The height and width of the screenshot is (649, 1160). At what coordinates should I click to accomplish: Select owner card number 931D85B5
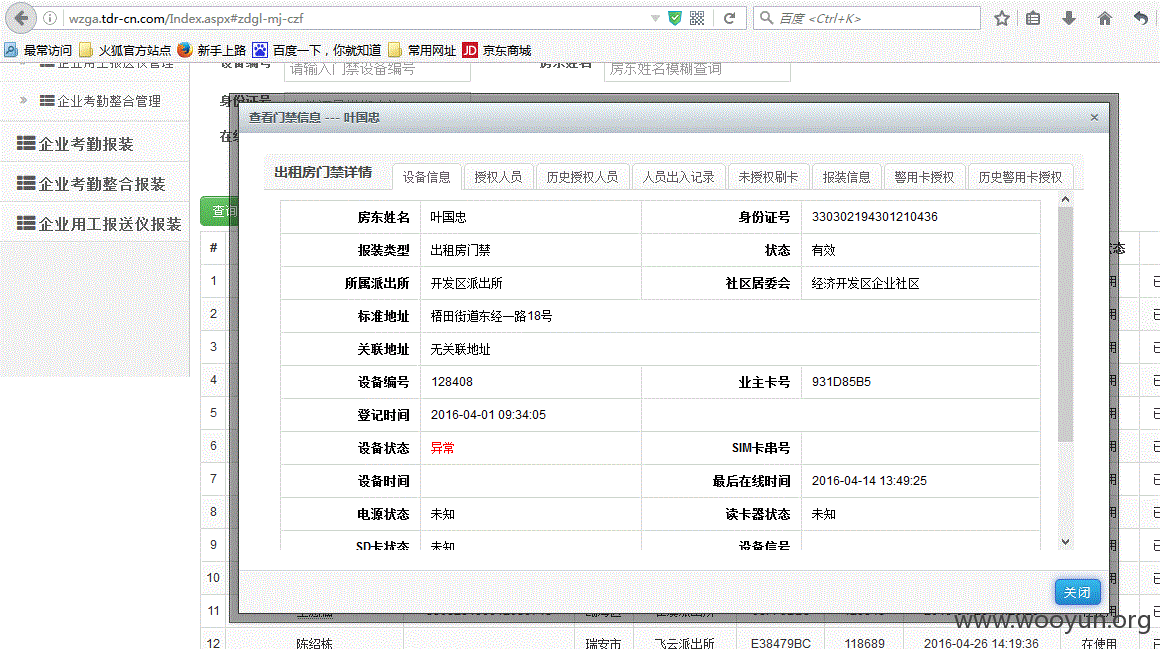841,382
